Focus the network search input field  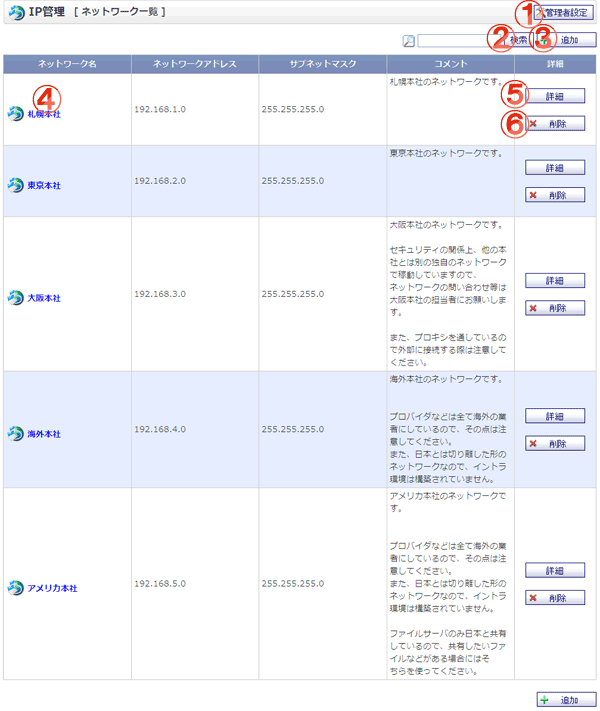(x=460, y=40)
